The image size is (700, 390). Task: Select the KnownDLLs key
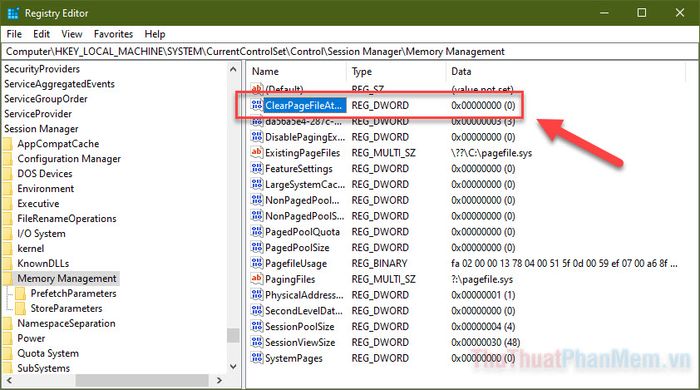pyautogui.click(x=43, y=263)
